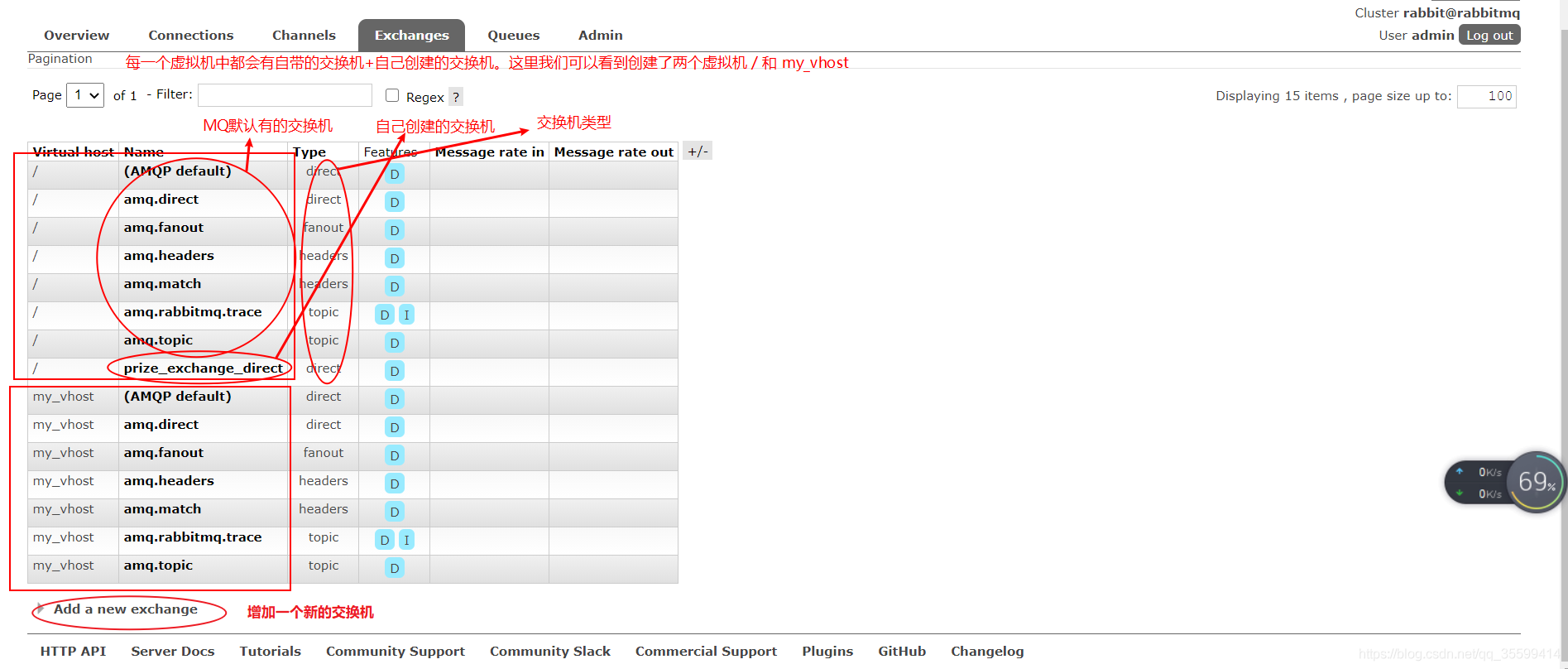
Task: Open the Admin tab
Action: [600, 35]
